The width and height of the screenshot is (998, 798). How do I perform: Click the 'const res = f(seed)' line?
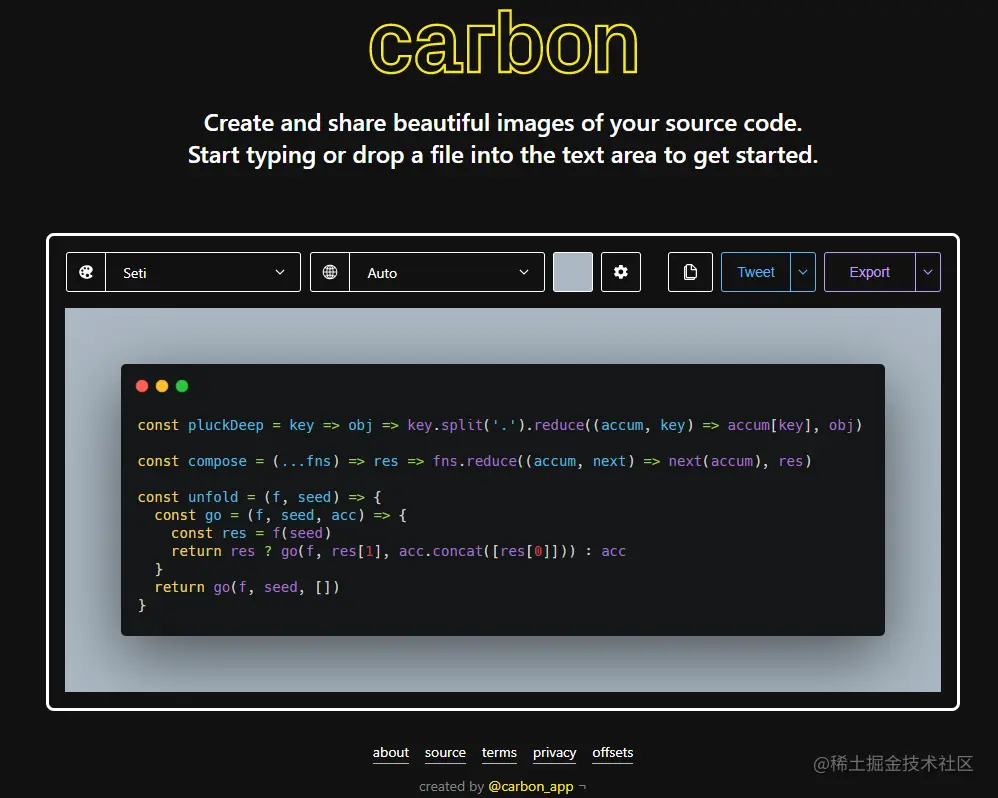tap(251, 533)
